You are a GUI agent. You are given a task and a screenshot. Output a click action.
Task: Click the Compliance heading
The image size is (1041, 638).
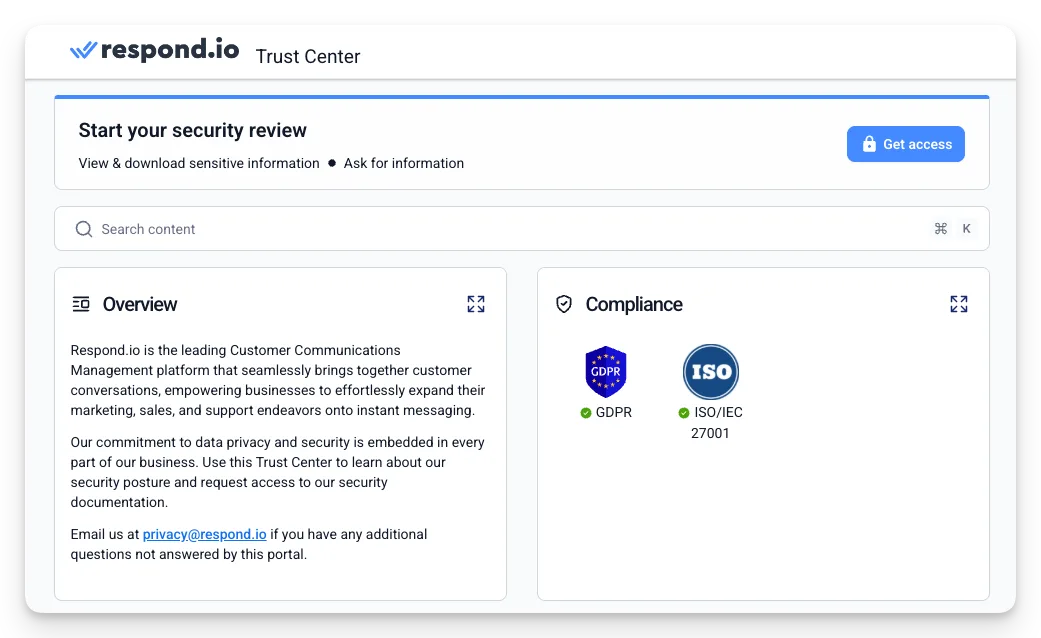coord(634,304)
